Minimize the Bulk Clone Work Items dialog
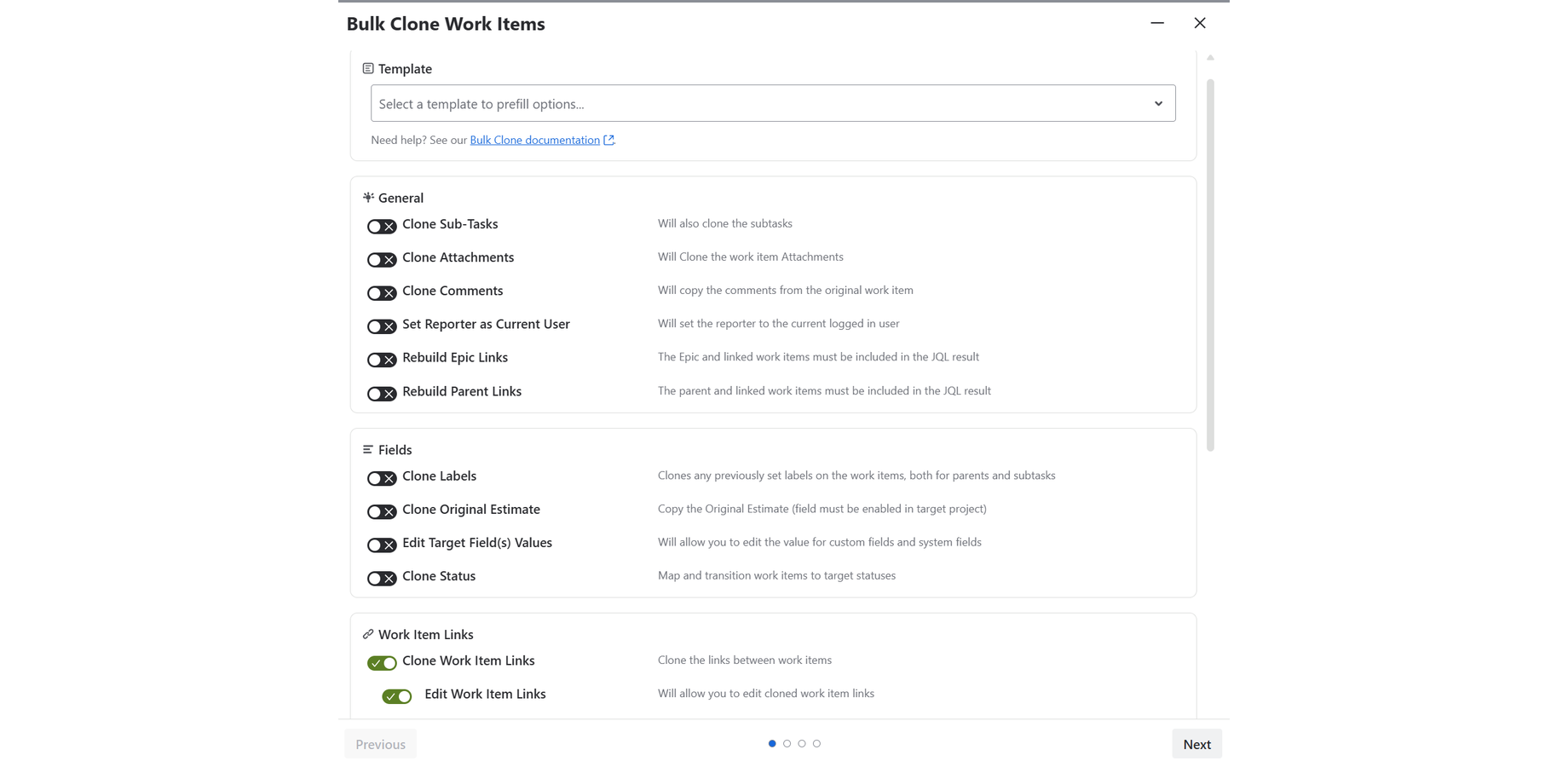1568x767 pixels. pyautogui.click(x=1156, y=23)
